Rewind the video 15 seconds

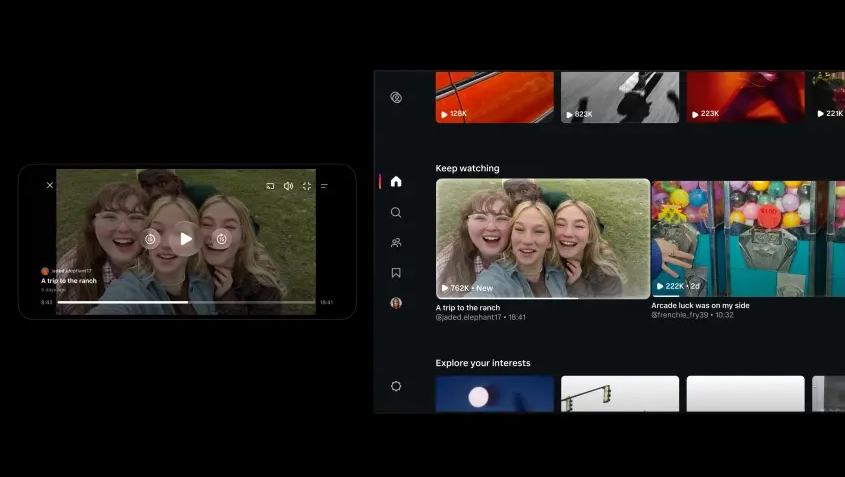pyautogui.click(x=150, y=239)
